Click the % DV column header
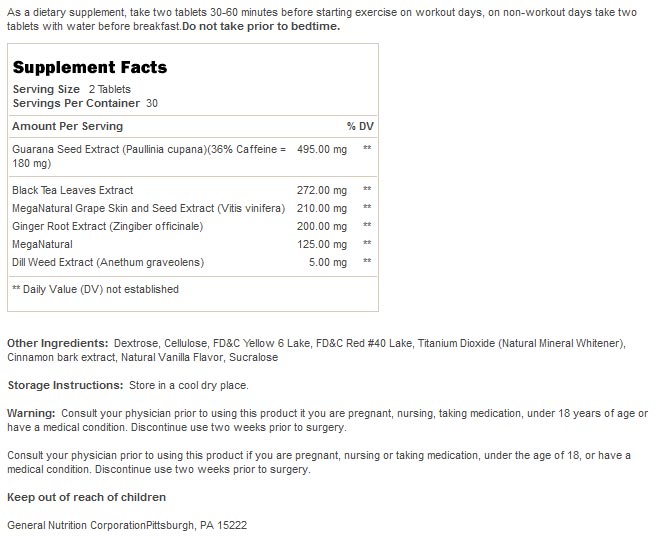 pos(359,126)
